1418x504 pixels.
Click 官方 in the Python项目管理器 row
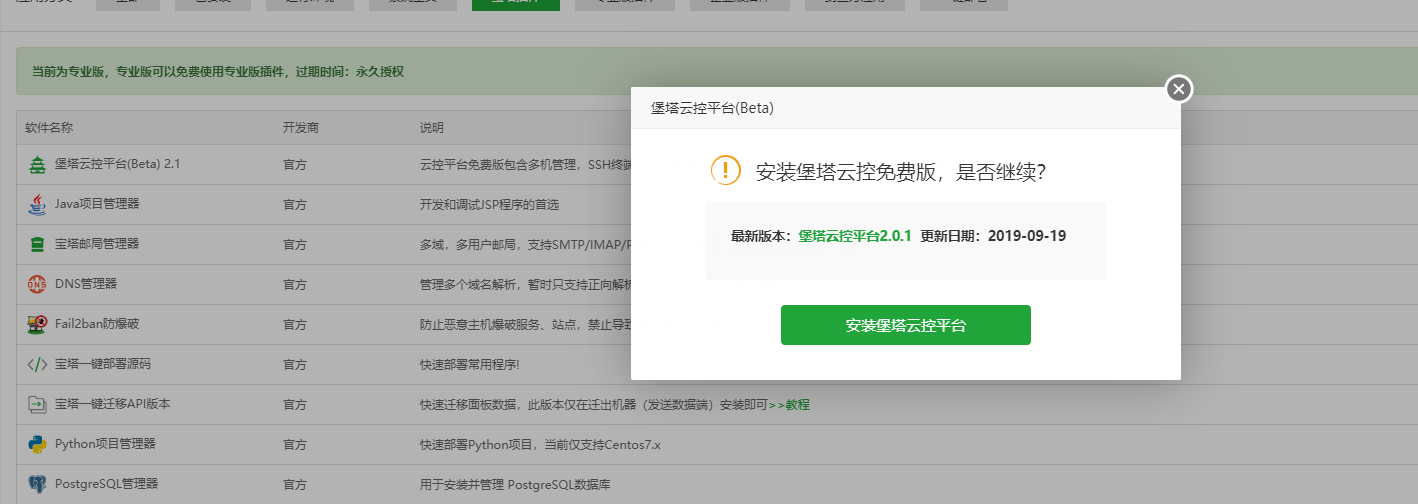(x=295, y=444)
